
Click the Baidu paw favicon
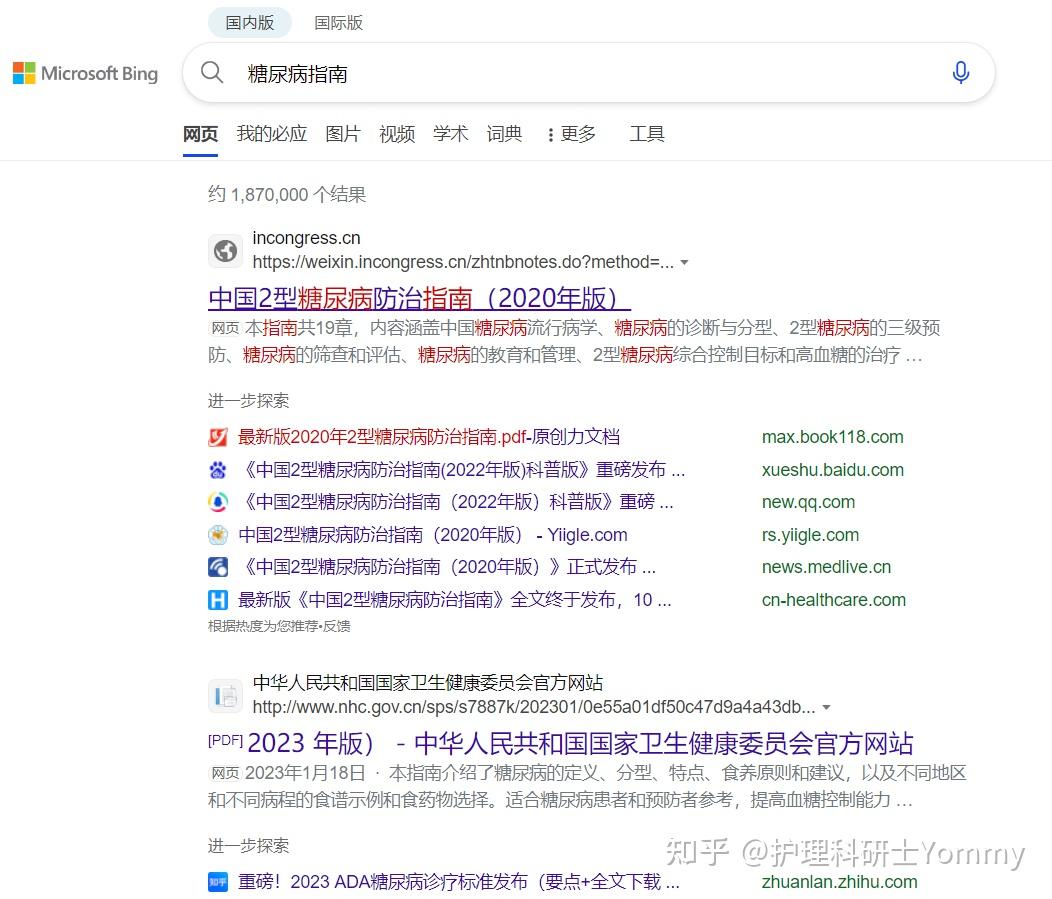click(x=218, y=470)
